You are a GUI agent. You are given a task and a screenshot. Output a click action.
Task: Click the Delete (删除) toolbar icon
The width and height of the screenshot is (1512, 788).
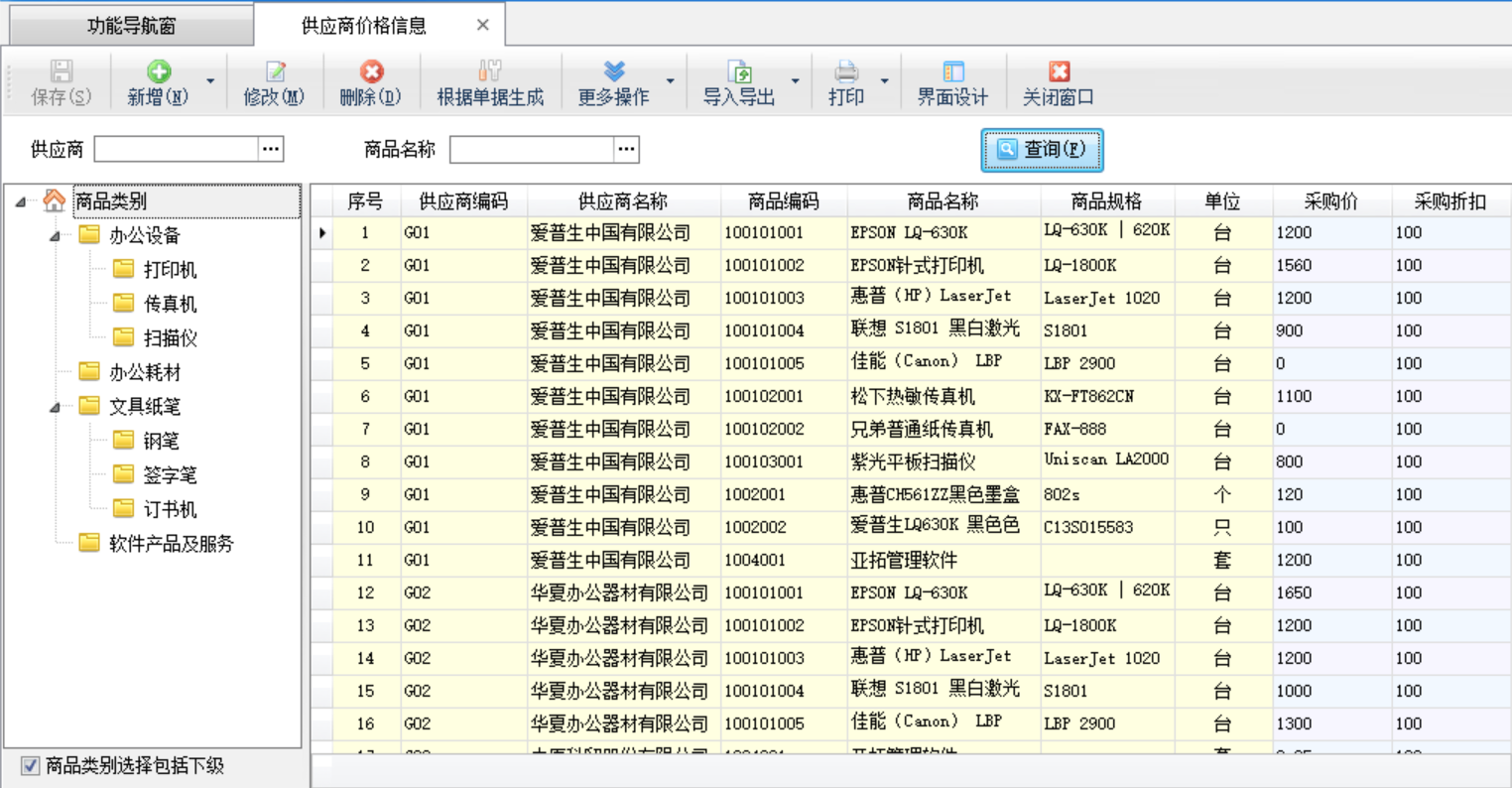click(371, 72)
